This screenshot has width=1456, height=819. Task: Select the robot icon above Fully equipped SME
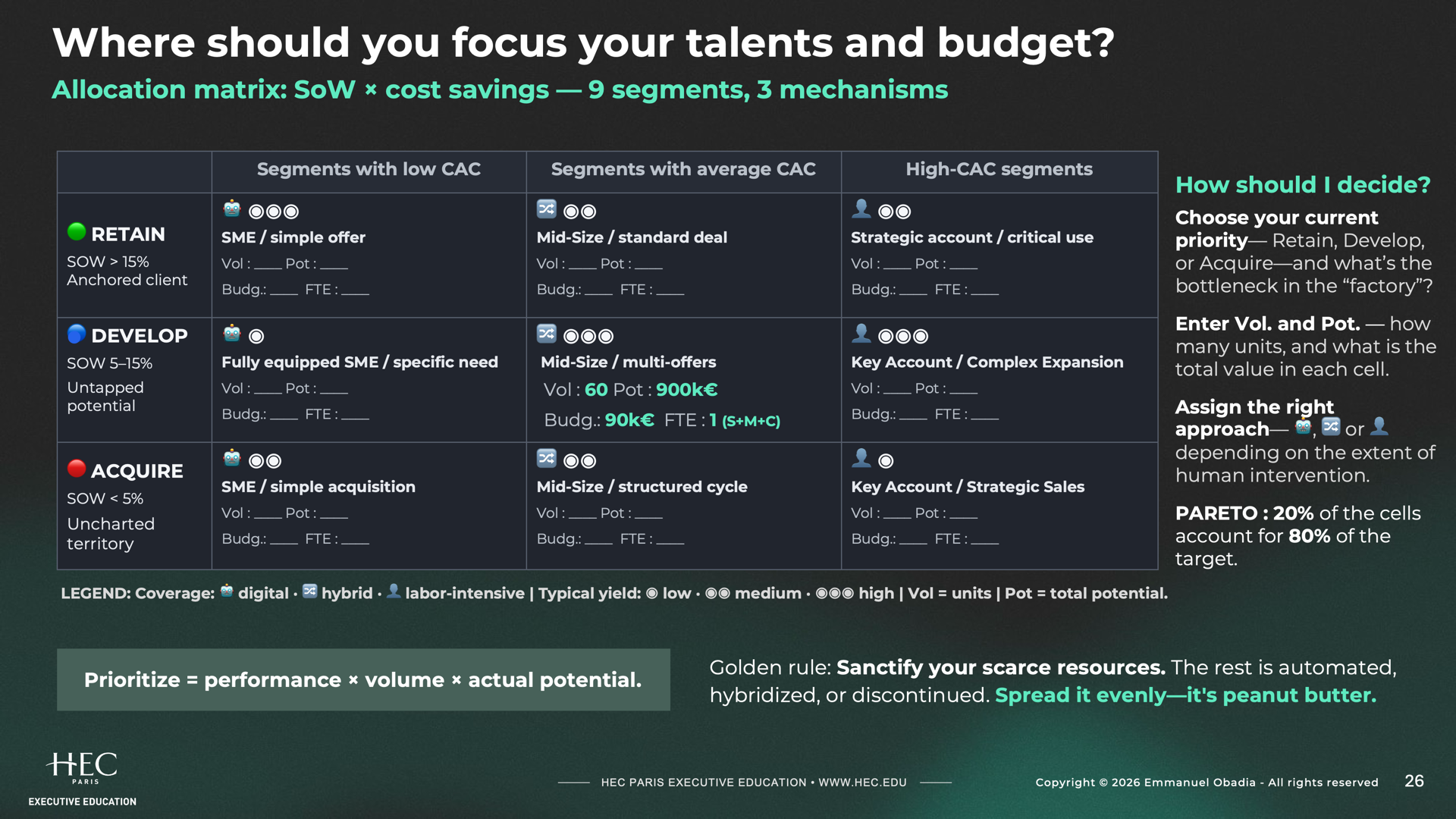click(232, 334)
